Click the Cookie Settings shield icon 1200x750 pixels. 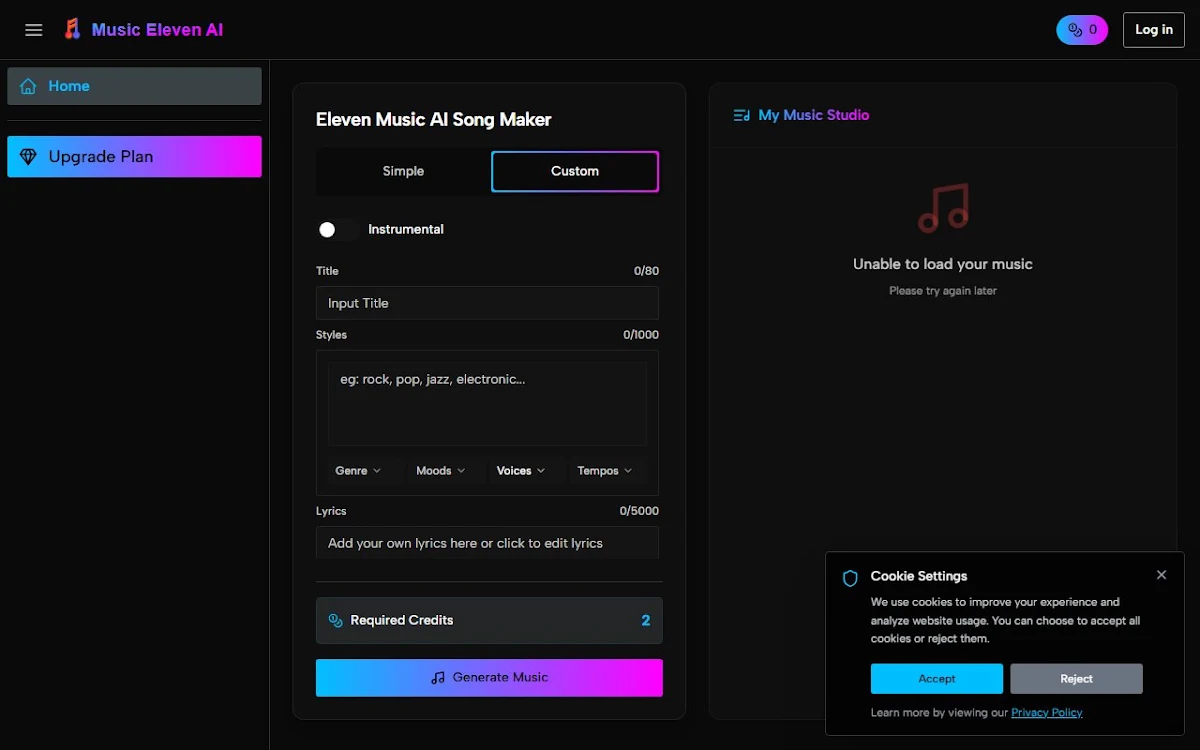click(850, 578)
